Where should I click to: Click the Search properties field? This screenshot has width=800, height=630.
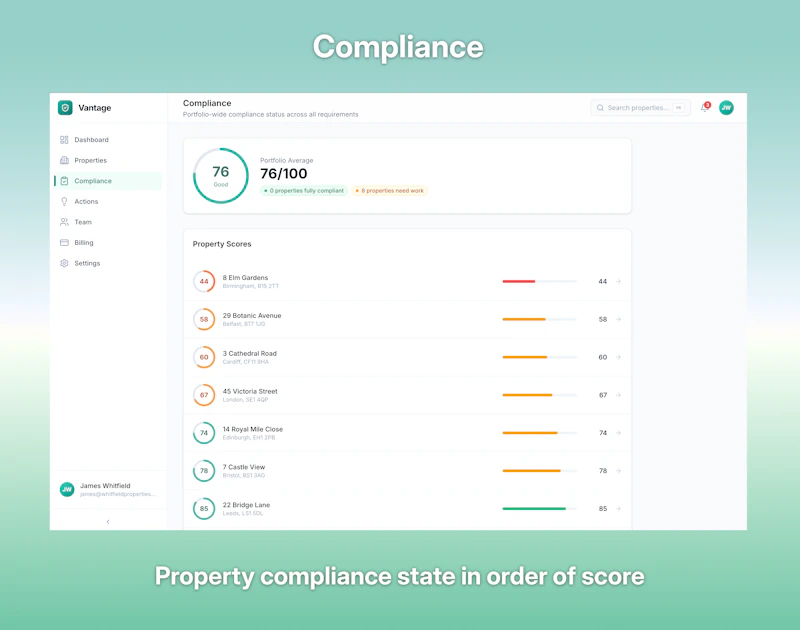(x=640, y=108)
